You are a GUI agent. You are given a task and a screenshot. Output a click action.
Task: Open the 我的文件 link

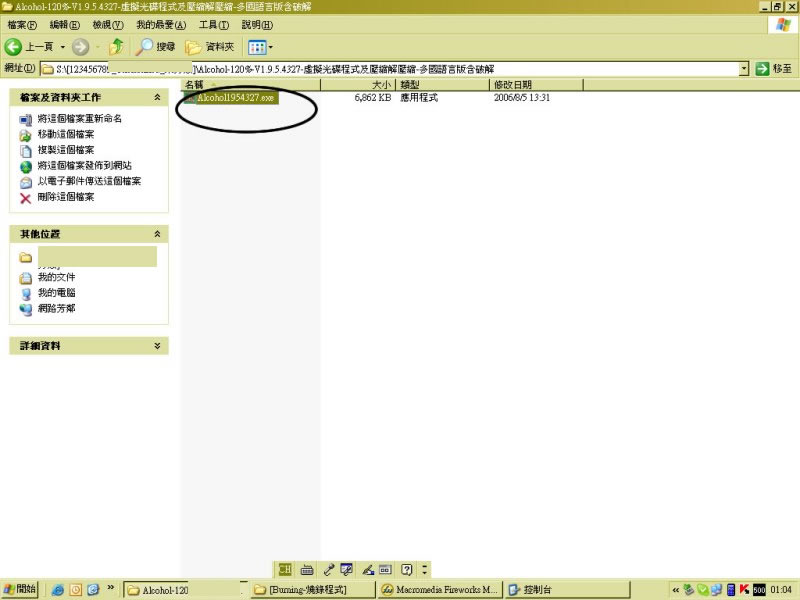57,277
